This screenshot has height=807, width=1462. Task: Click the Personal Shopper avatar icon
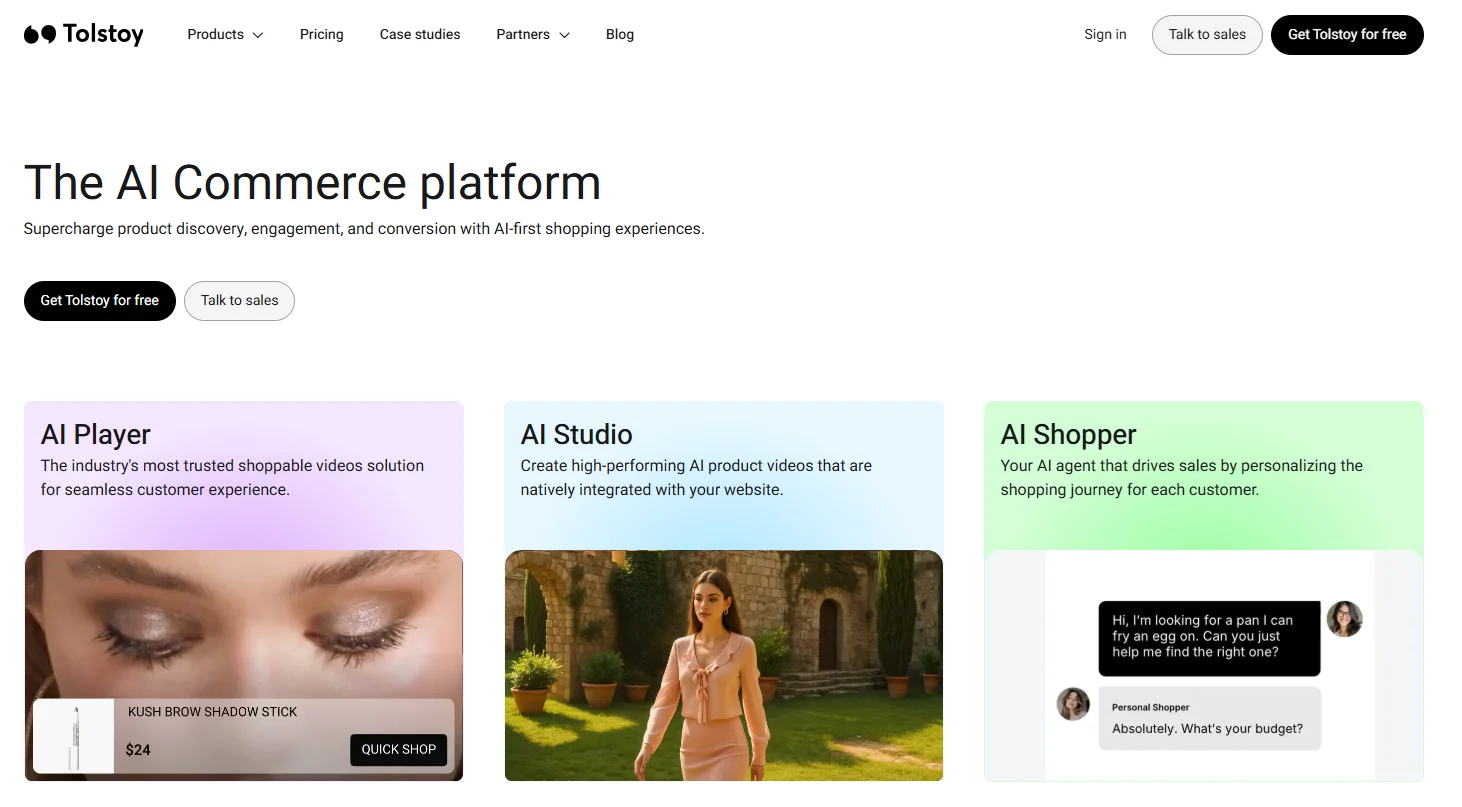[1073, 704]
